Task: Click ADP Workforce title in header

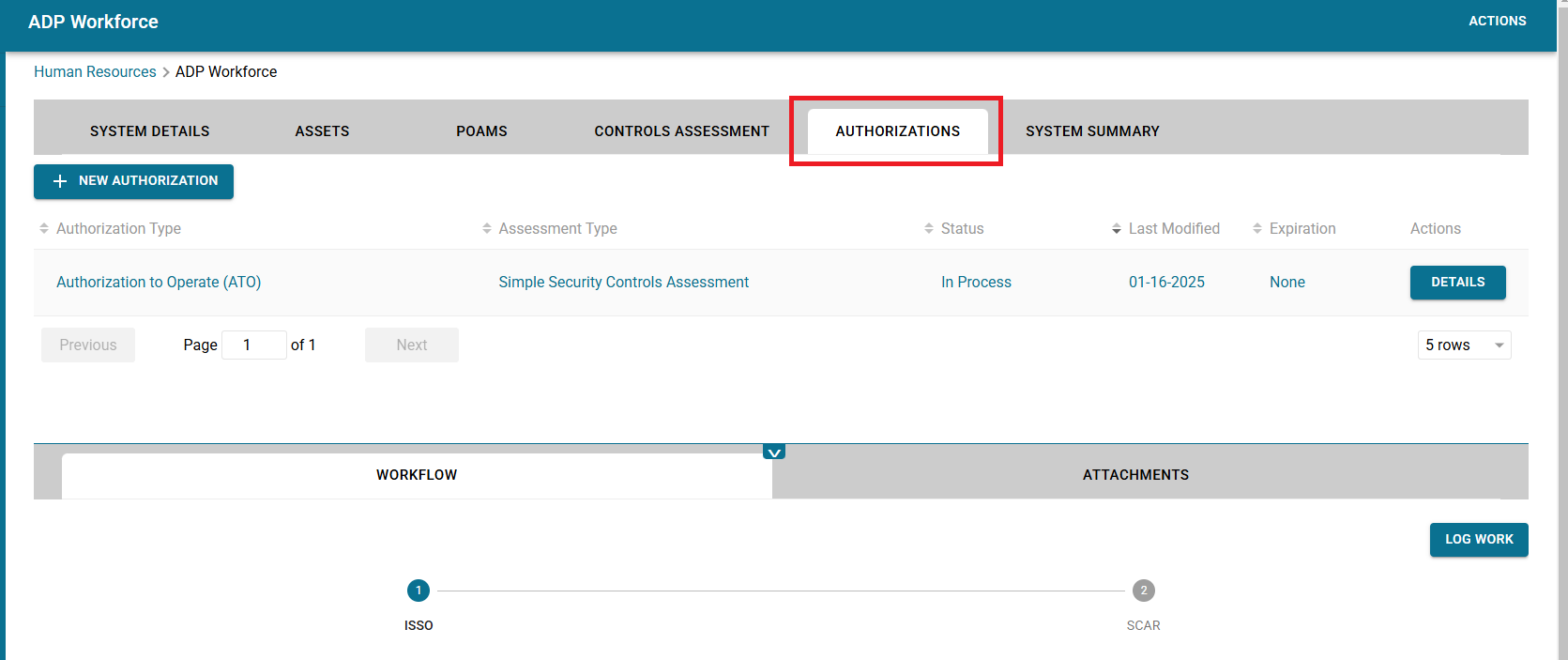Action: point(93,22)
